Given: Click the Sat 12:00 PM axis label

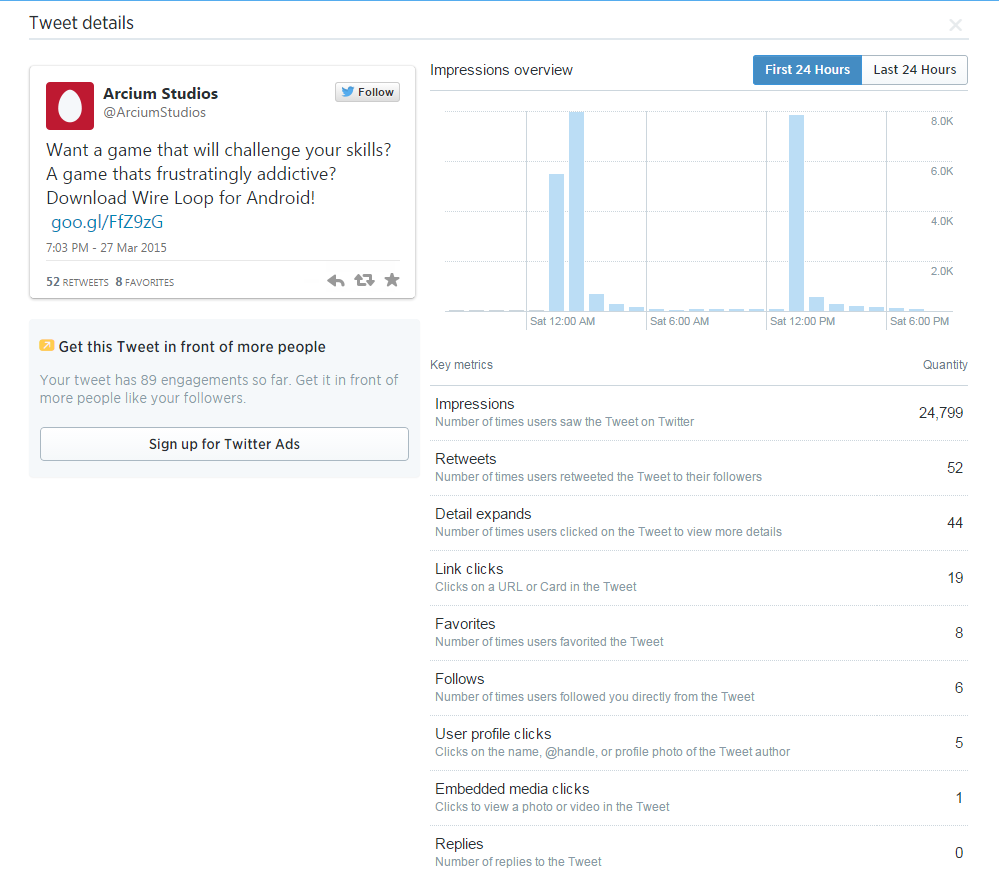Looking at the screenshot, I should (x=802, y=321).
